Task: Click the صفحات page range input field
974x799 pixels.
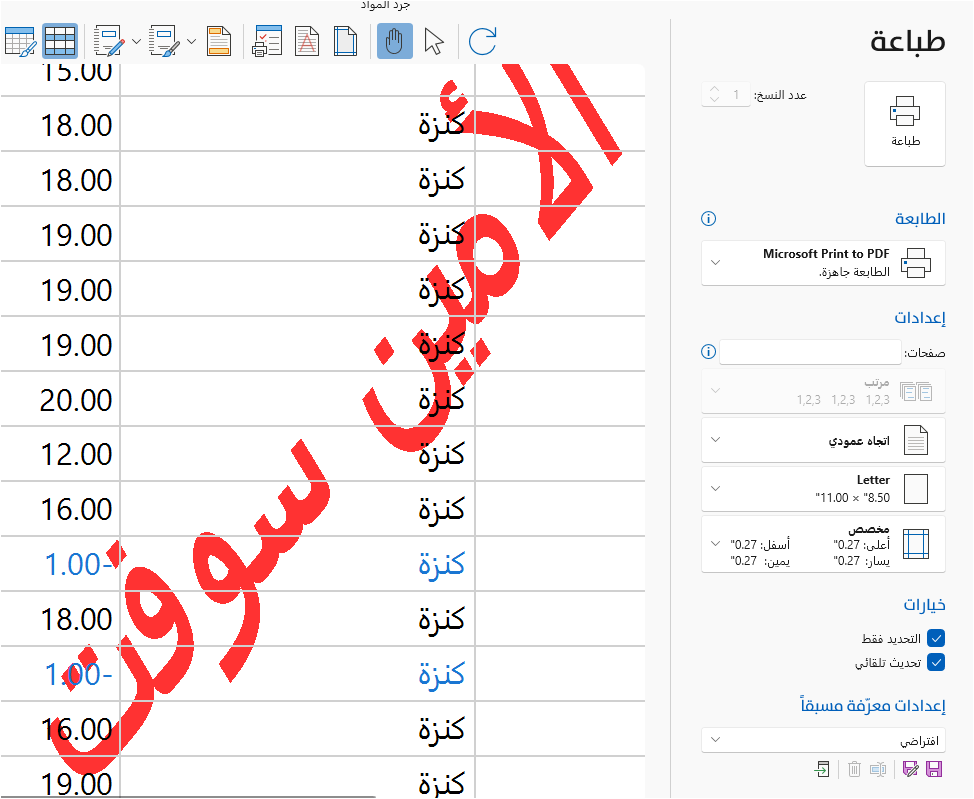Action: [x=810, y=352]
